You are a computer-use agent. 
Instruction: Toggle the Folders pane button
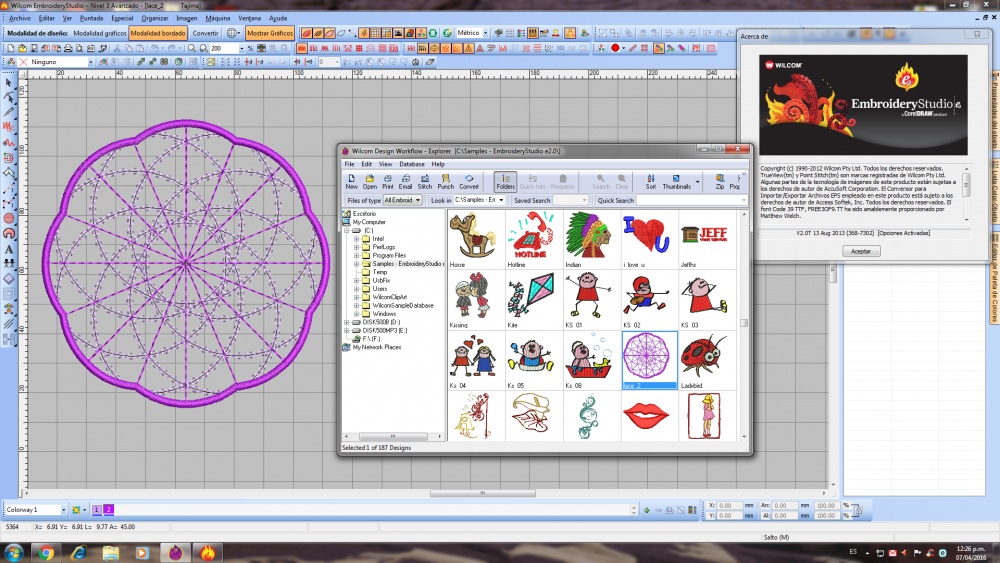coord(505,180)
